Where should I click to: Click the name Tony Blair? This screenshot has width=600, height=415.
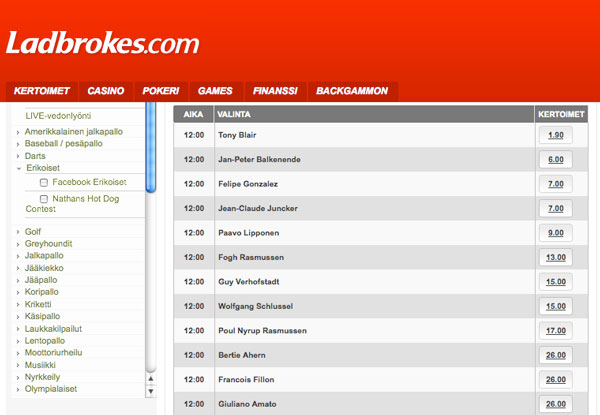click(x=237, y=135)
